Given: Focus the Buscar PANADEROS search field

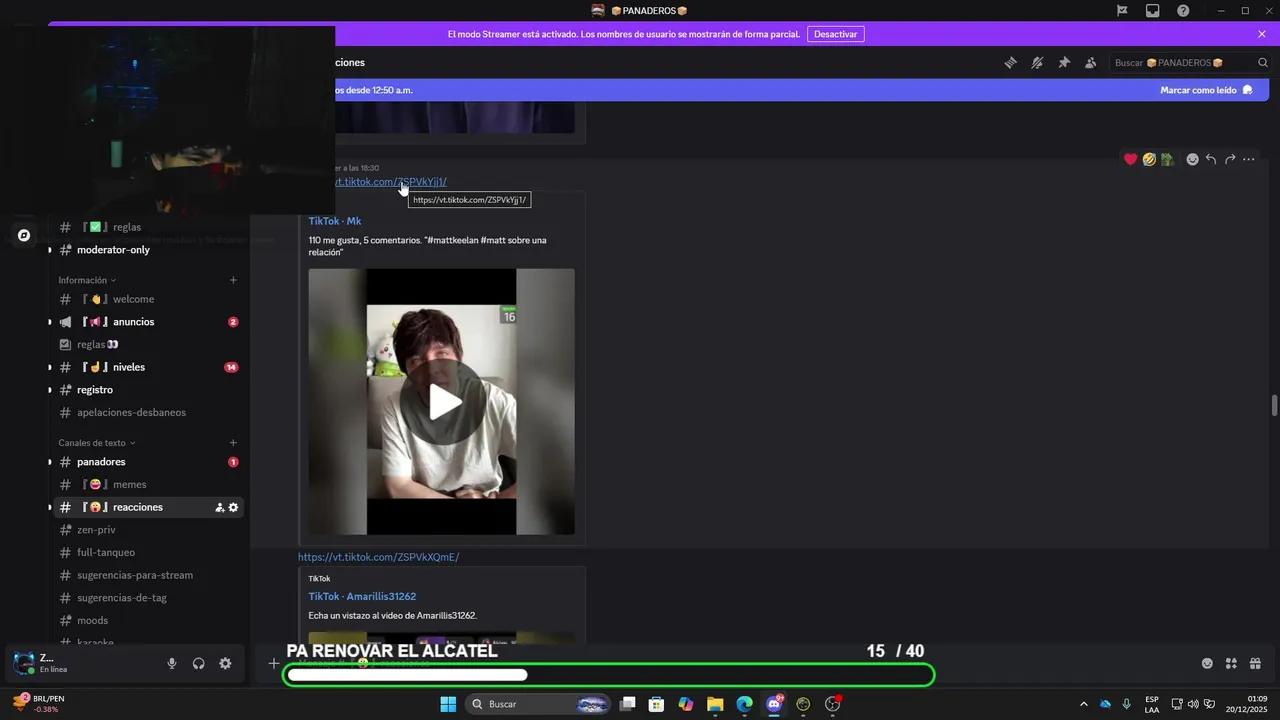Looking at the screenshot, I should coord(1190,63).
